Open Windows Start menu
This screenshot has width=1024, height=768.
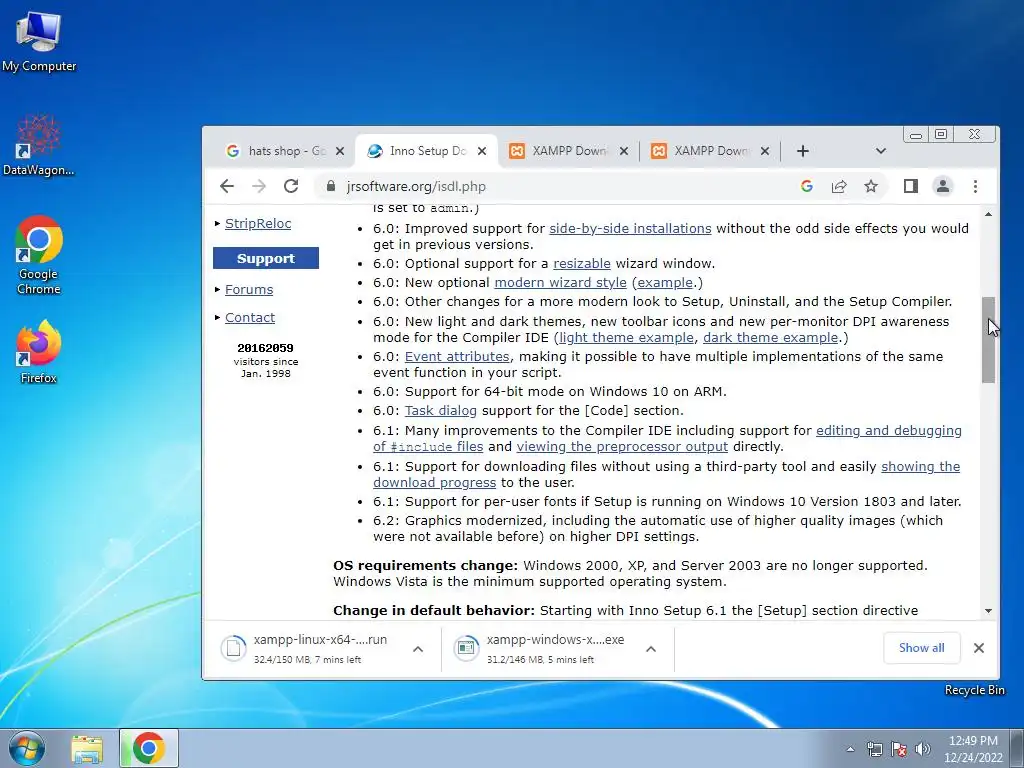[x=27, y=748]
